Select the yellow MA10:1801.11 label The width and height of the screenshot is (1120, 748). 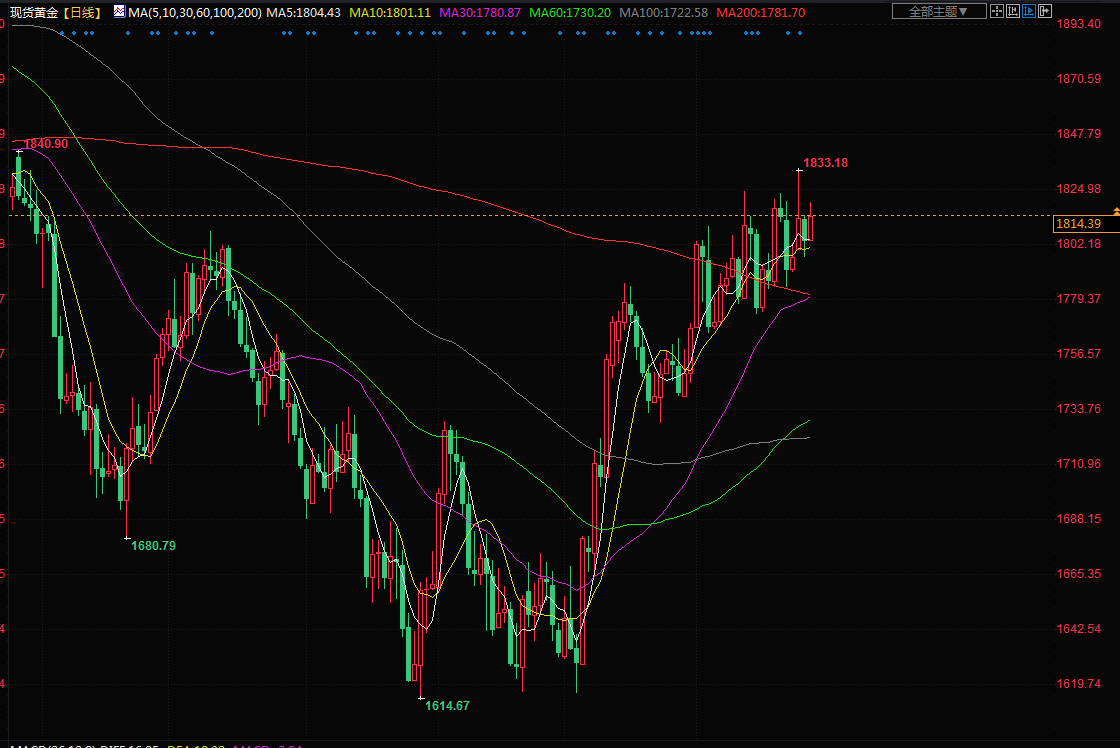point(390,12)
